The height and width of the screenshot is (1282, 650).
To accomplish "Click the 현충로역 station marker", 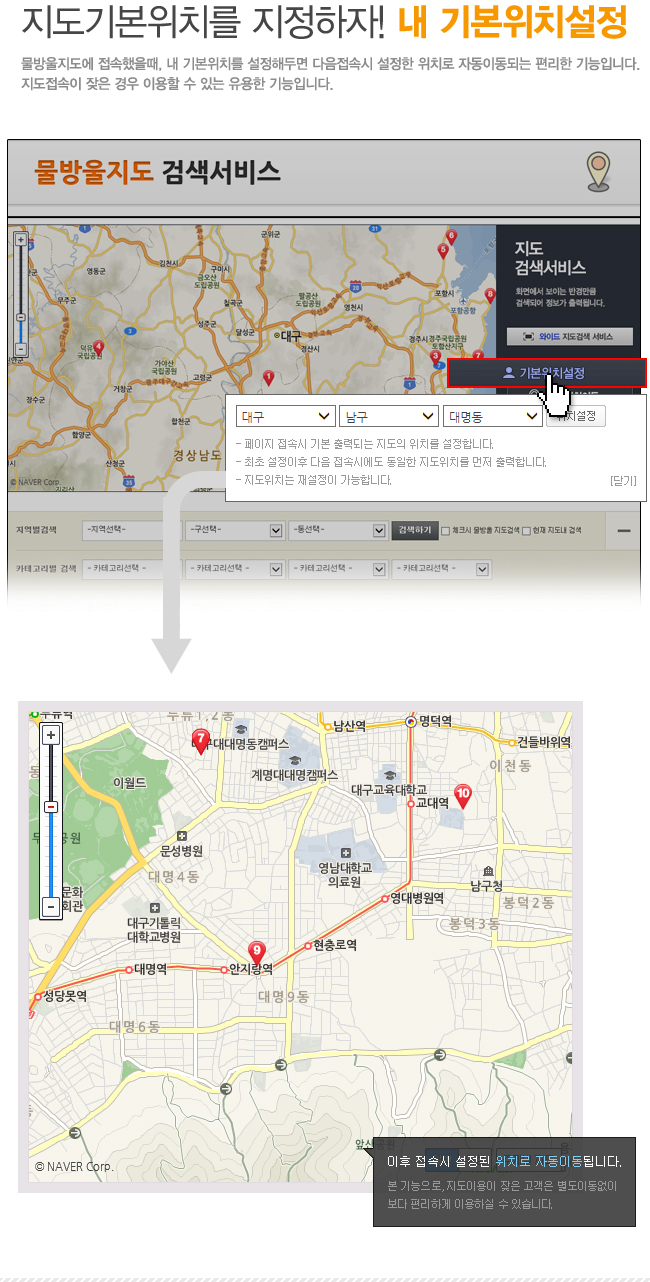I will (307, 945).
